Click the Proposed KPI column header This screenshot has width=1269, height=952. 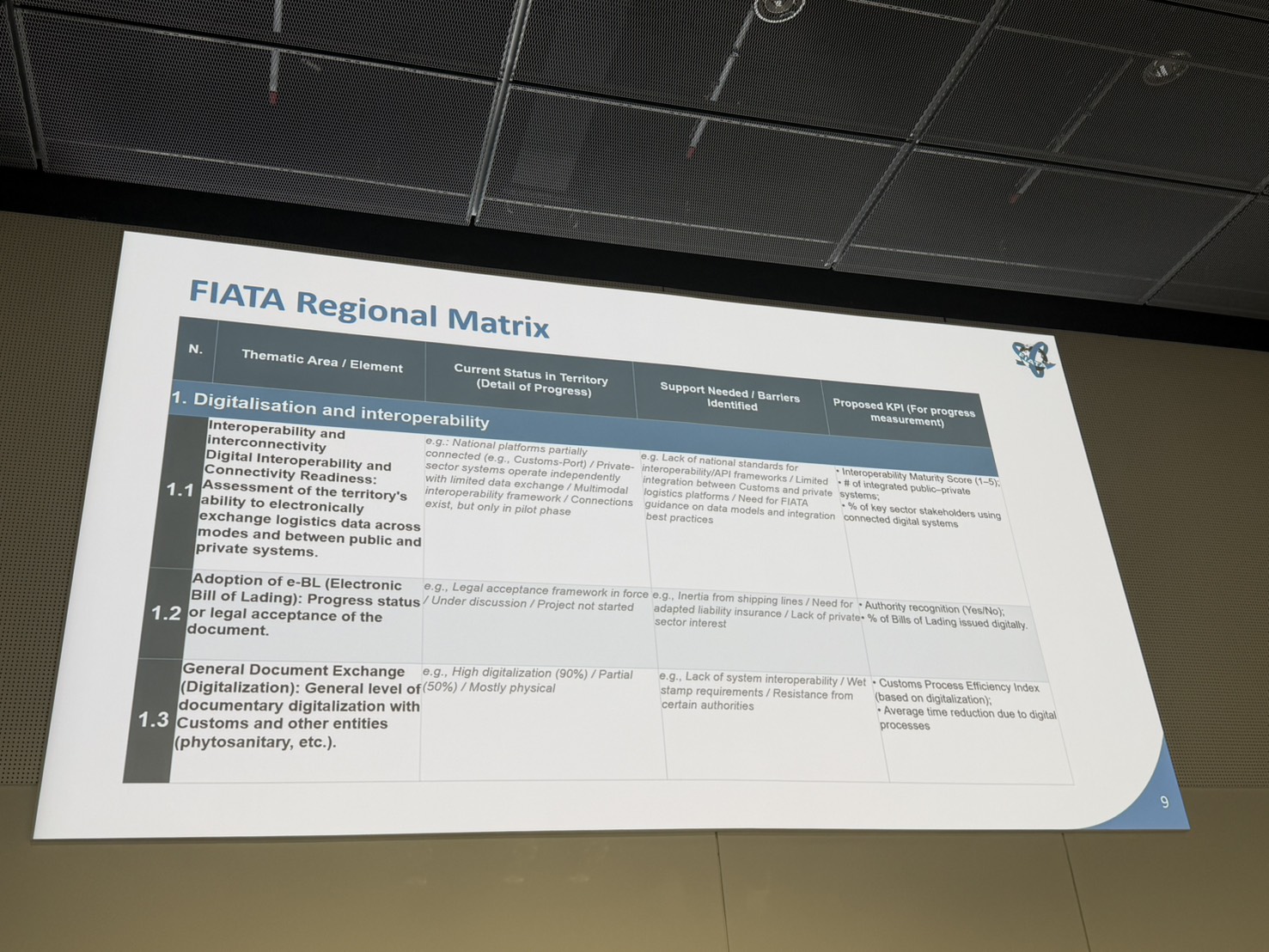(x=904, y=412)
